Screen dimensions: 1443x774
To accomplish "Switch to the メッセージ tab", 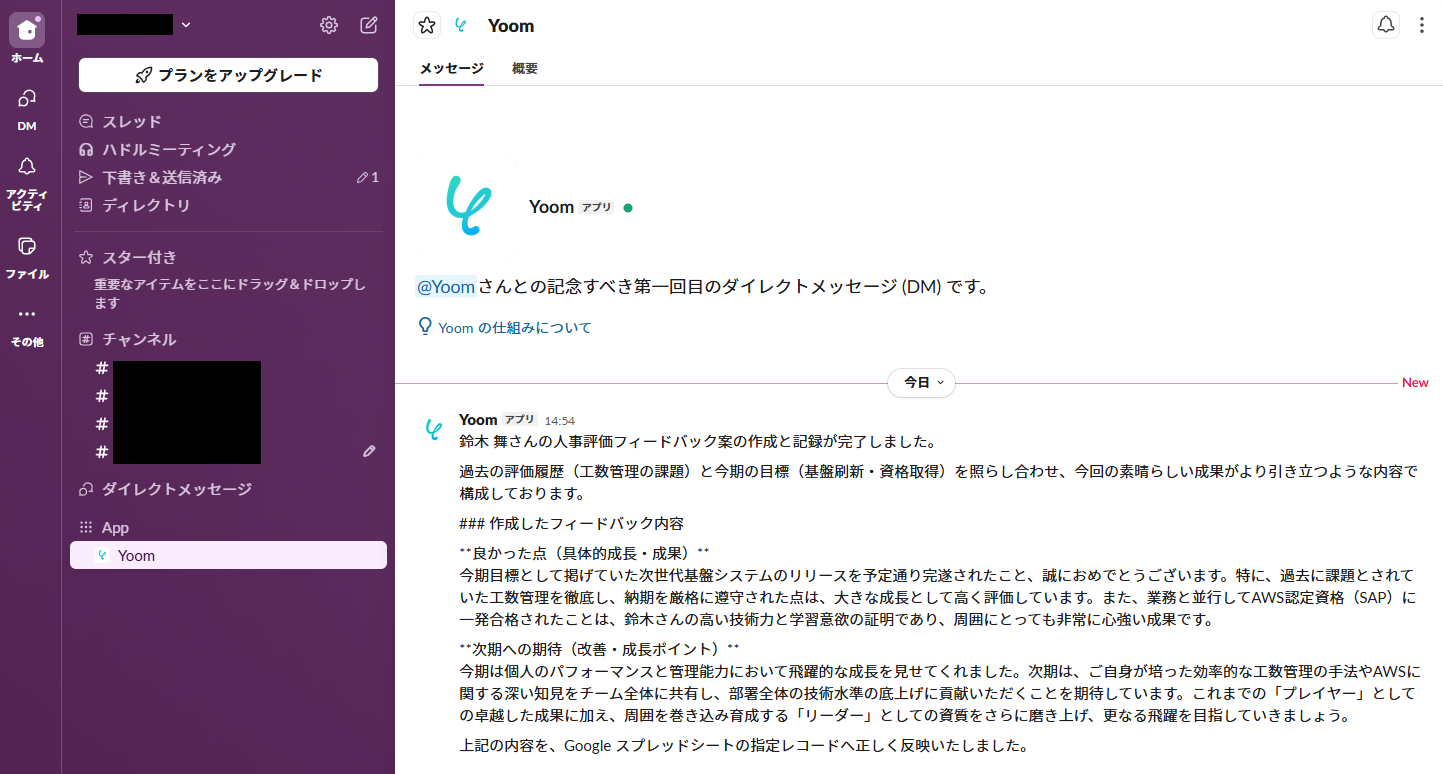I will [x=451, y=69].
